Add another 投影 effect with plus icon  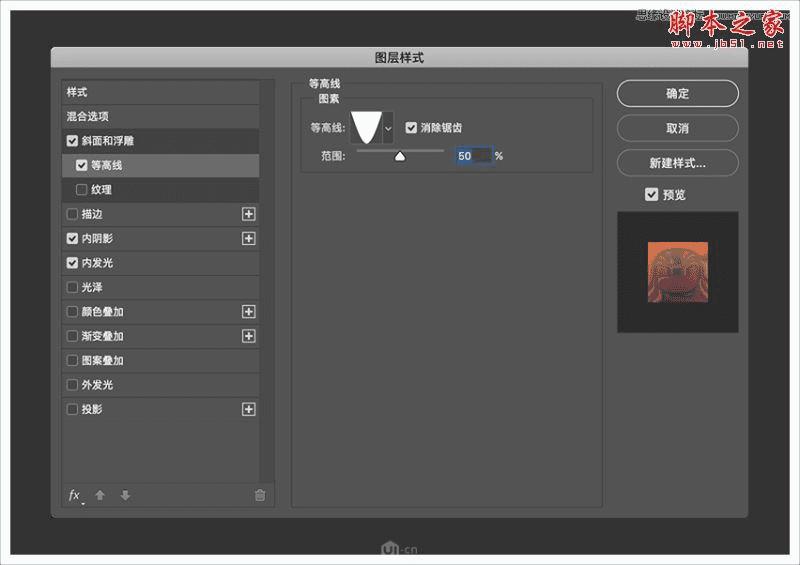[x=248, y=409]
